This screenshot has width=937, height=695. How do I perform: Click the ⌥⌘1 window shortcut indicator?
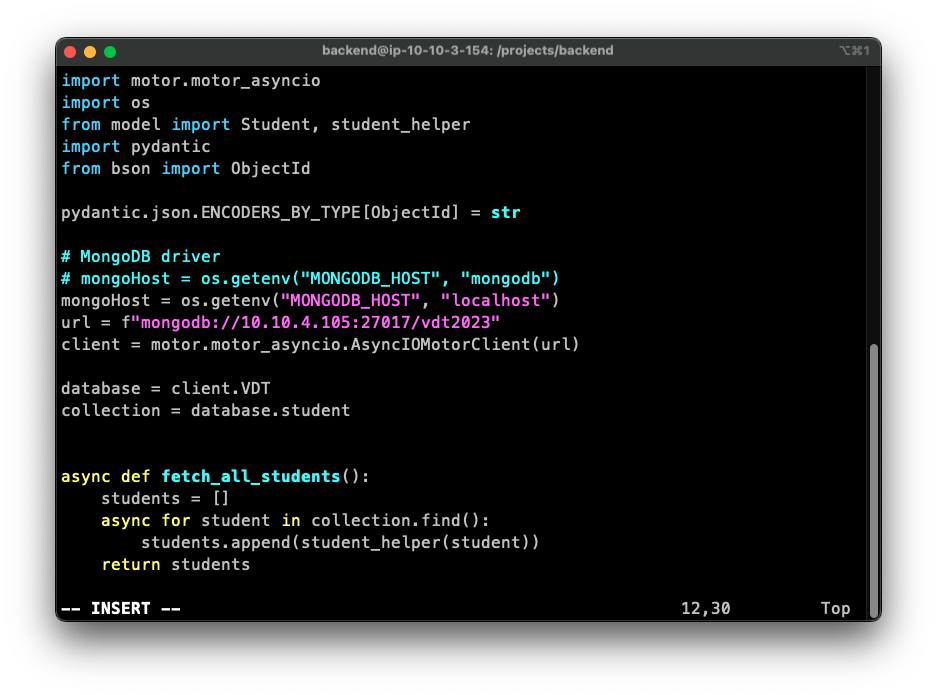[854, 50]
